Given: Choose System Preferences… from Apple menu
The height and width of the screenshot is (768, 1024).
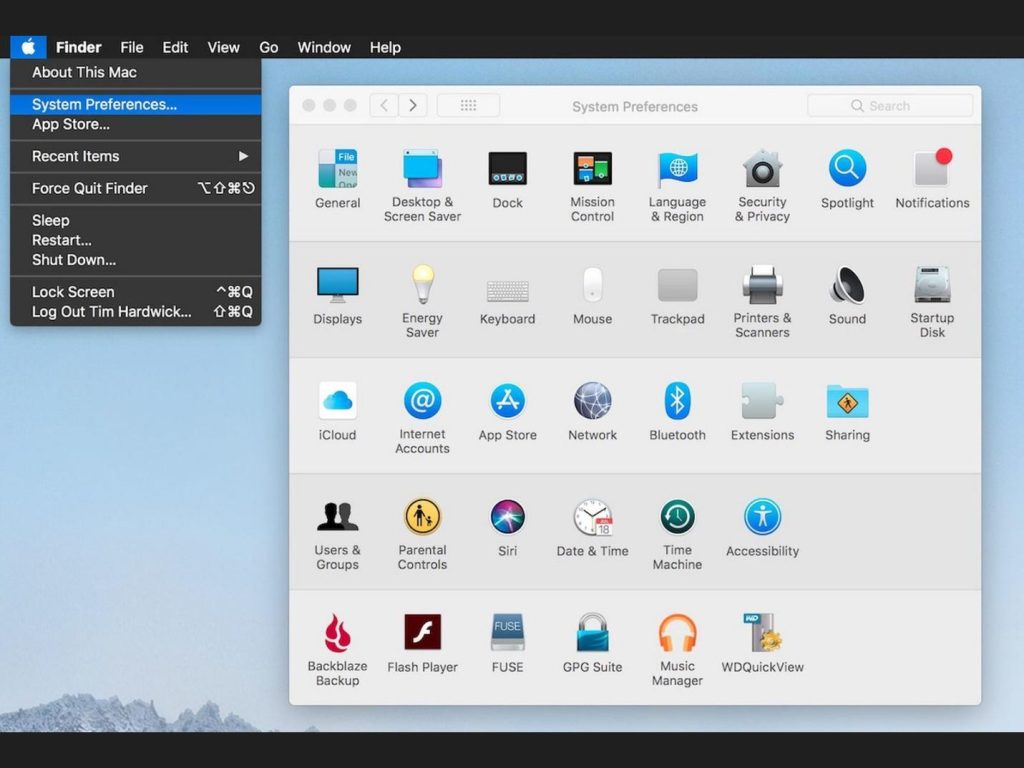Looking at the screenshot, I should click(x=136, y=104).
